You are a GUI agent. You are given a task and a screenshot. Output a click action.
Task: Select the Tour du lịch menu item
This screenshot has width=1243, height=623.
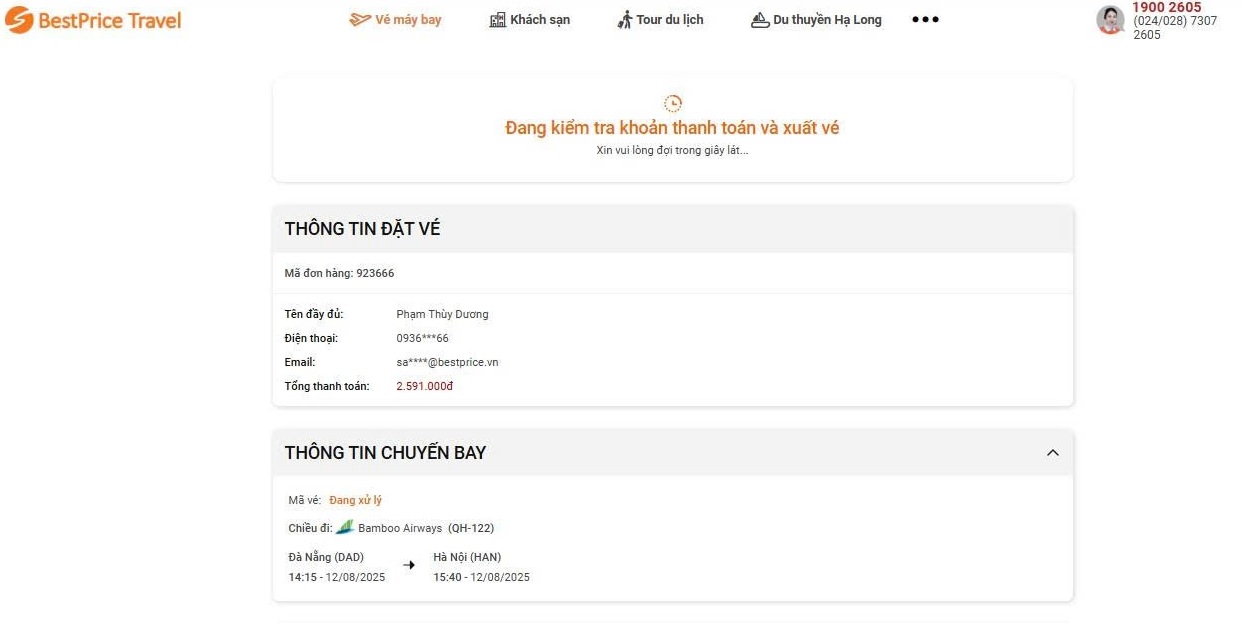(671, 18)
